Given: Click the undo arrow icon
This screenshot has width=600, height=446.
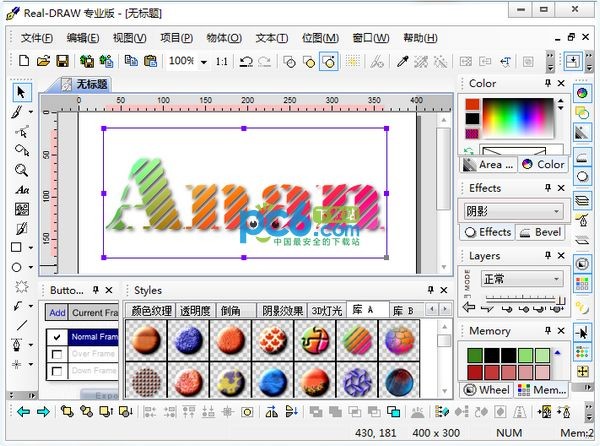Looking at the screenshot, I should pyautogui.click(x=243, y=61).
